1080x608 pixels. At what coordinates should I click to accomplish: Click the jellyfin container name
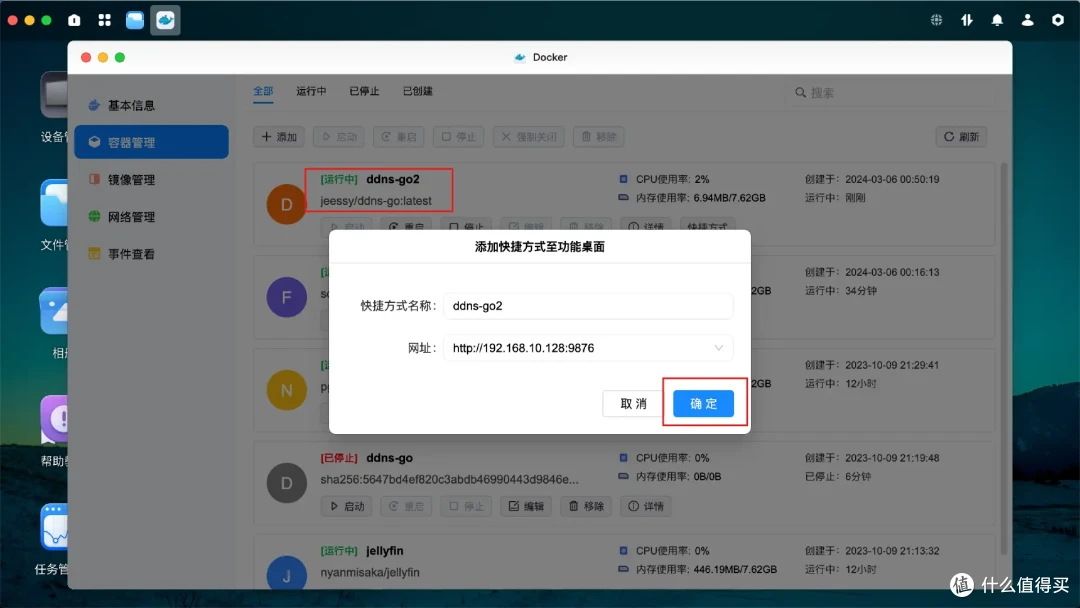(384, 551)
